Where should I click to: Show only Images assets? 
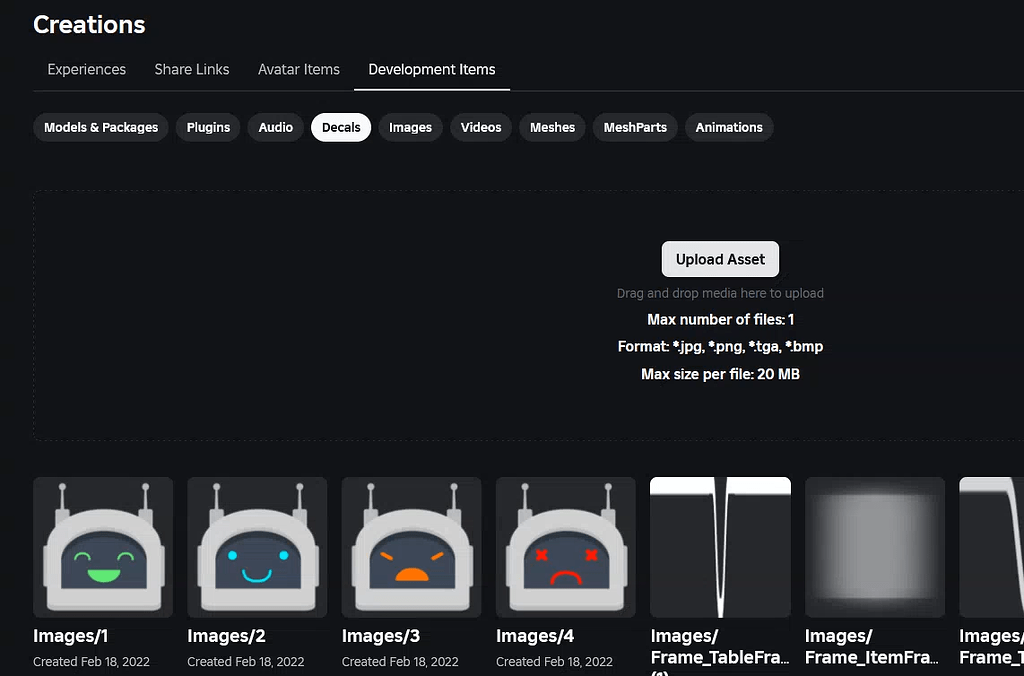coord(410,127)
